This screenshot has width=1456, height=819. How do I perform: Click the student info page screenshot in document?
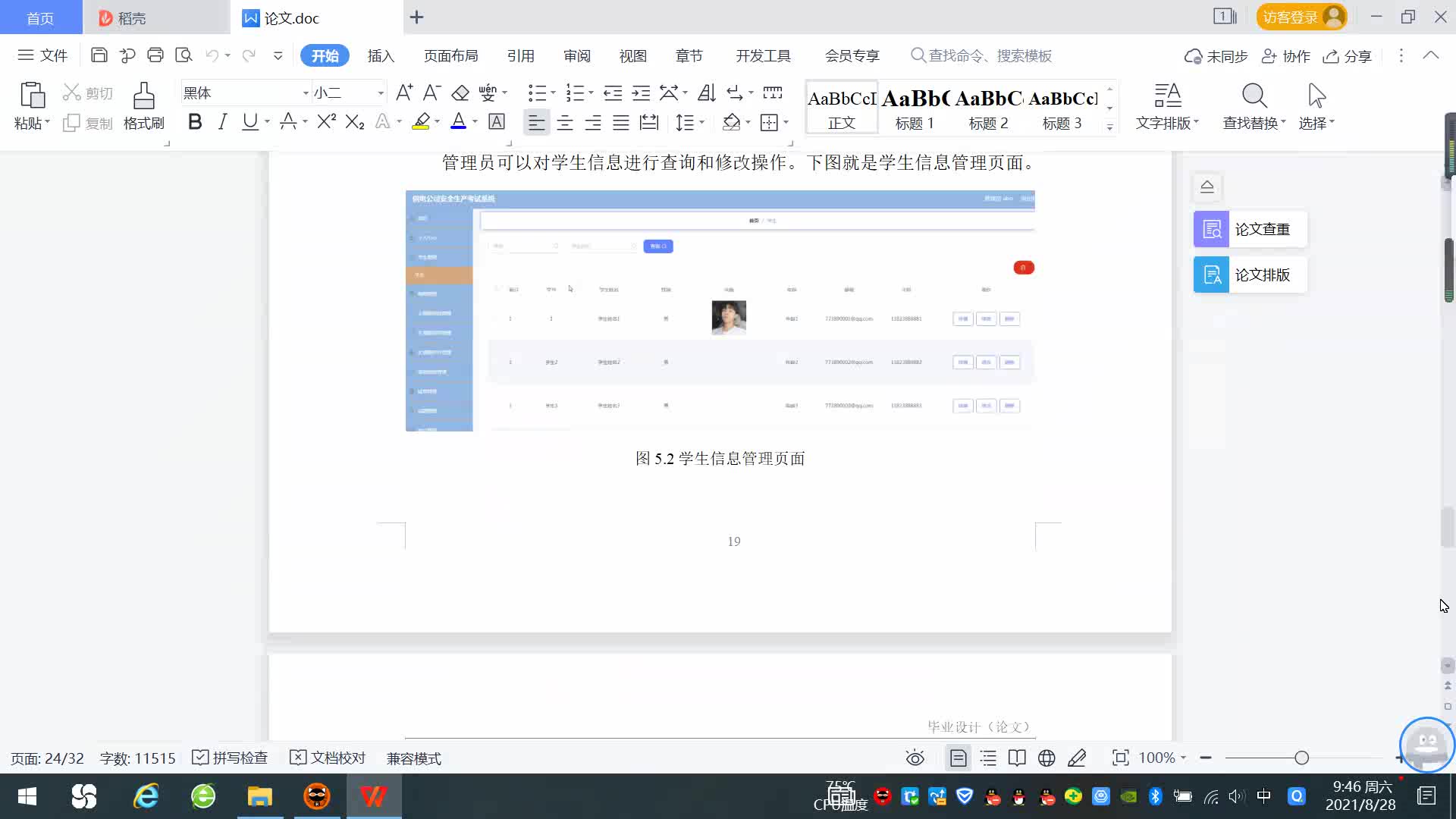click(720, 311)
